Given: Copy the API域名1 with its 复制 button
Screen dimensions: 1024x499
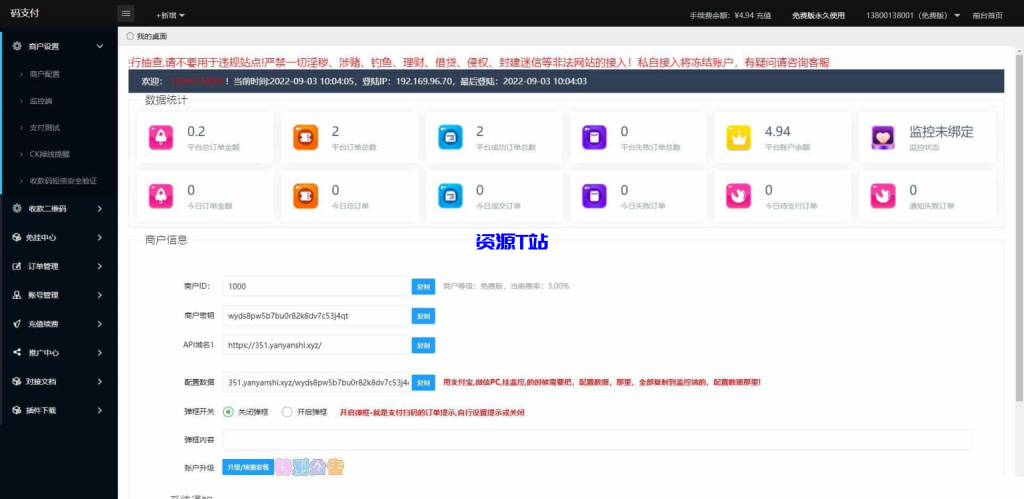Looking at the screenshot, I should click(423, 345).
